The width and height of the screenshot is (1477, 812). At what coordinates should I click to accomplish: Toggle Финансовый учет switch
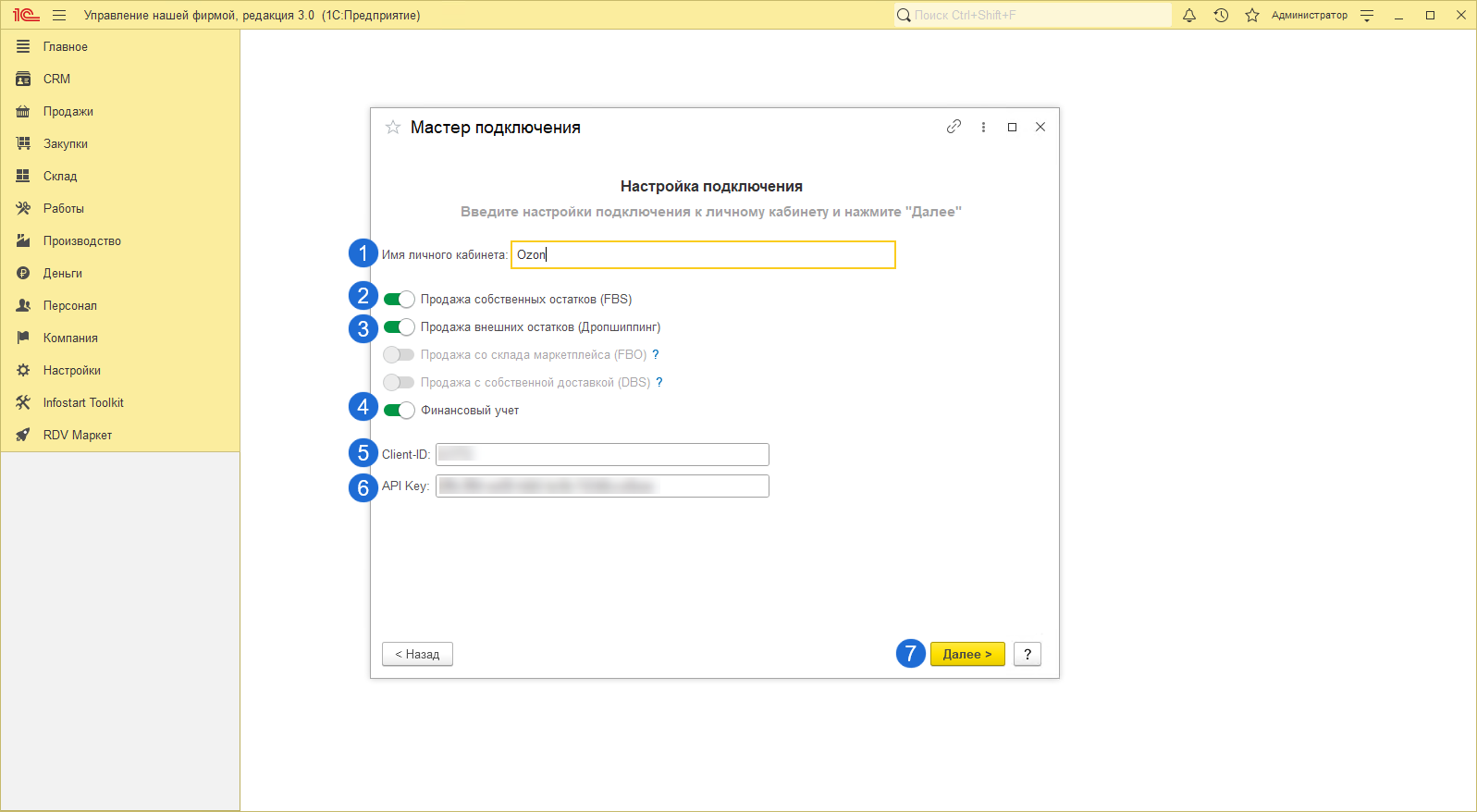399,410
